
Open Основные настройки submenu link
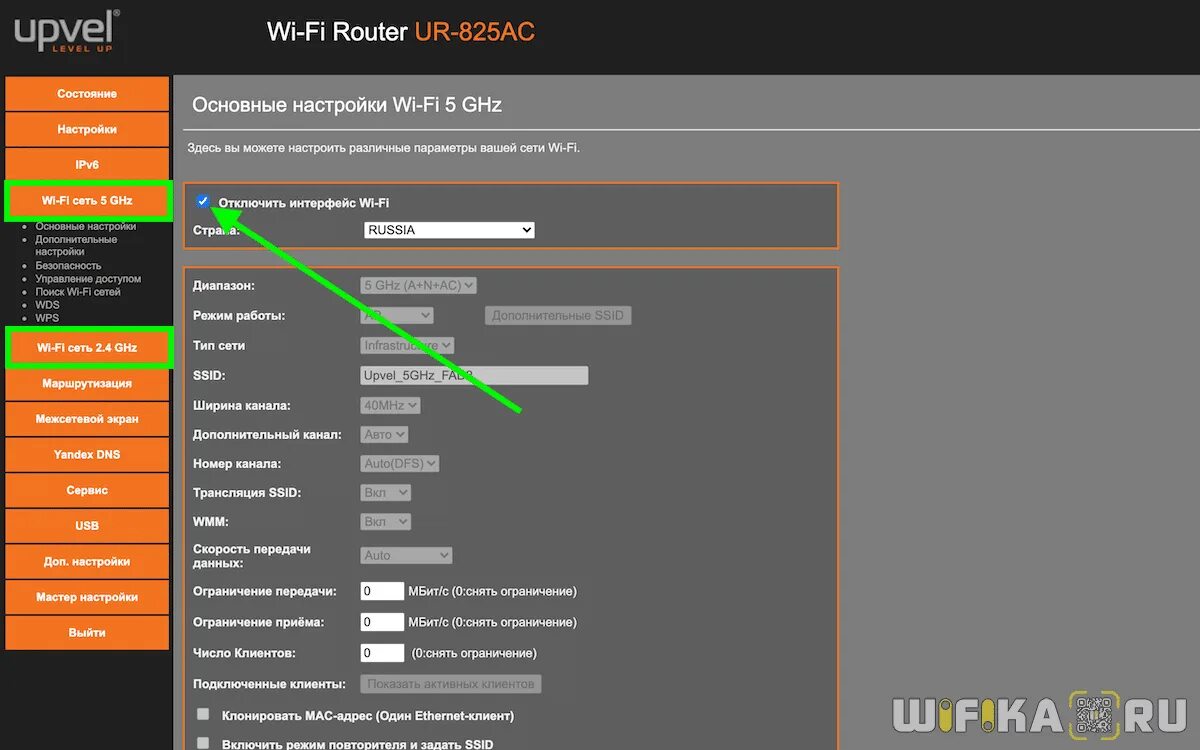pos(86,227)
